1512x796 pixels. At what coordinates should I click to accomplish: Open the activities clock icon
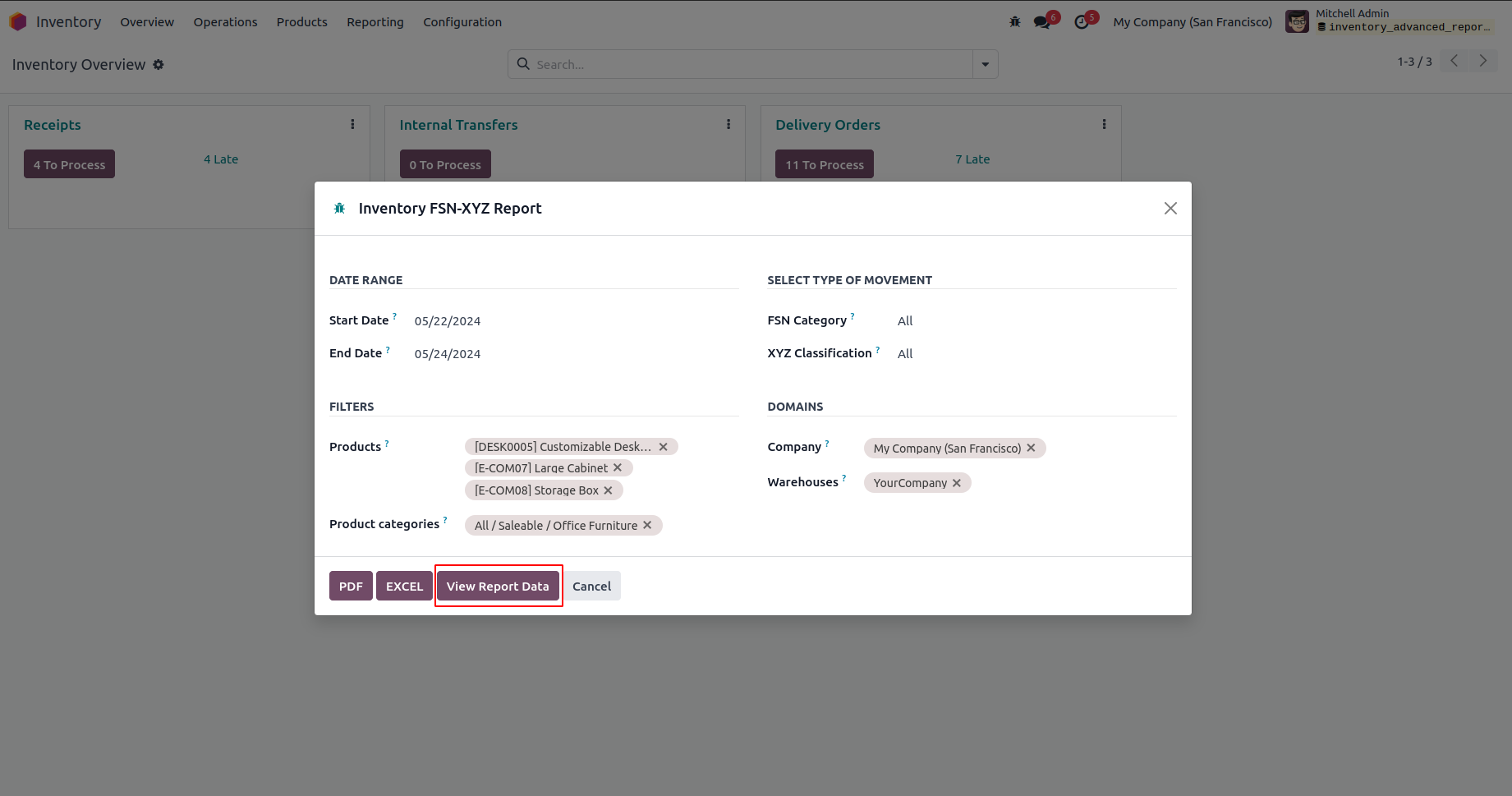(1082, 22)
